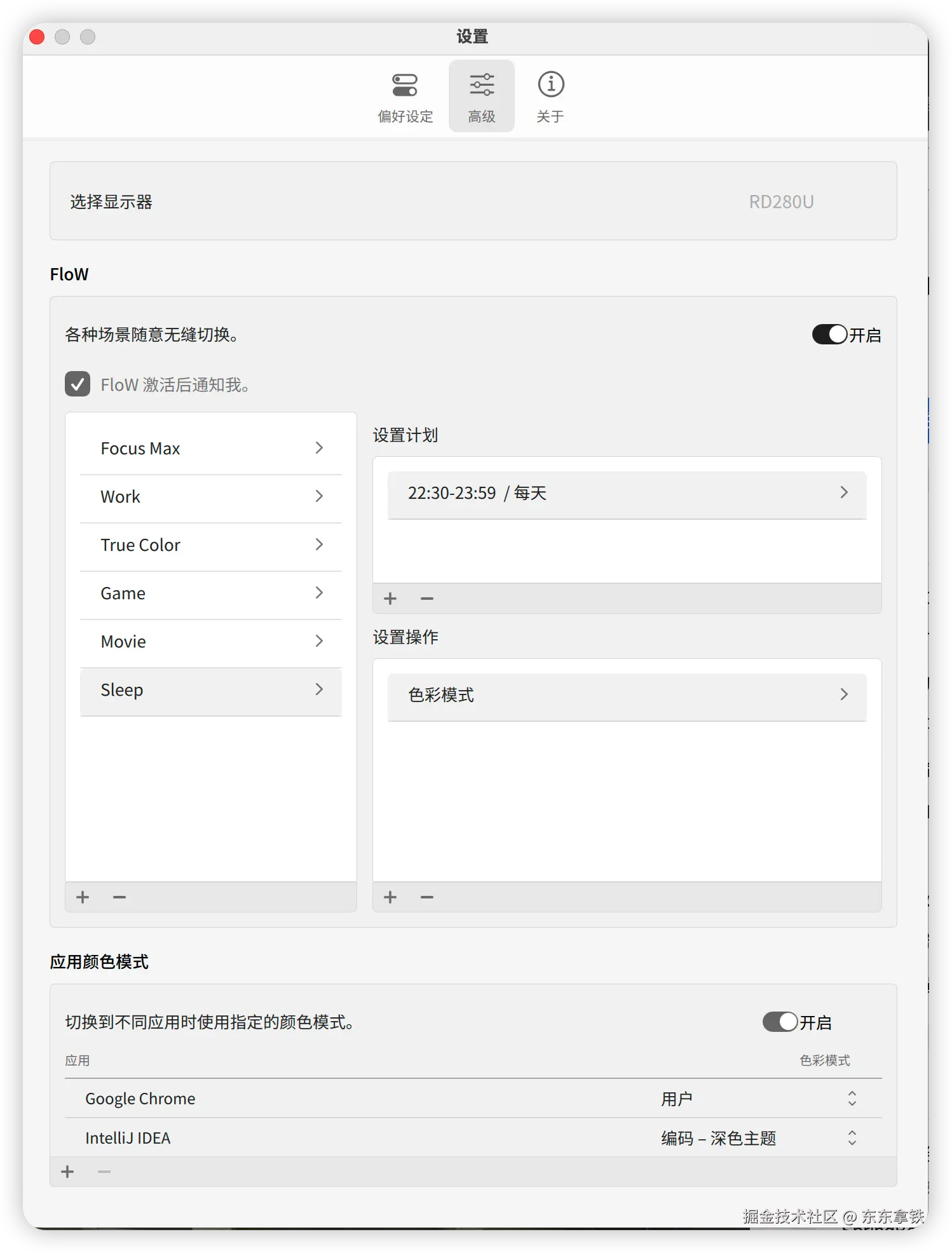Open color mode dropdown for IntelliJ IDEA

click(x=852, y=1138)
